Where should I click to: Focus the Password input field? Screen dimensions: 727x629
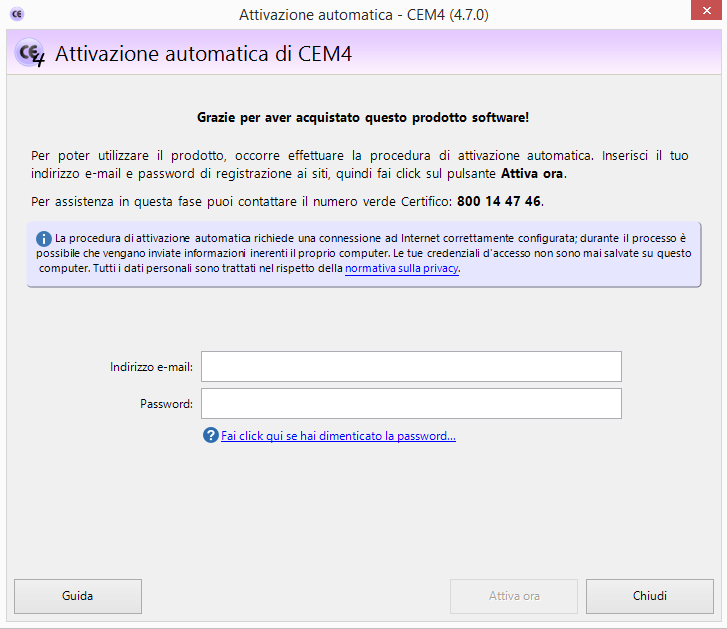pyautogui.click(x=411, y=404)
